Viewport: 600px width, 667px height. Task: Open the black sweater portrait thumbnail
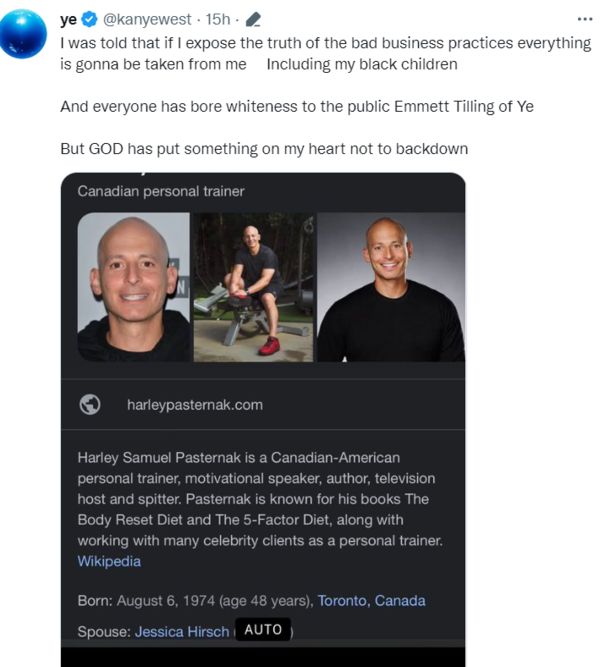(x=391, y=287)
